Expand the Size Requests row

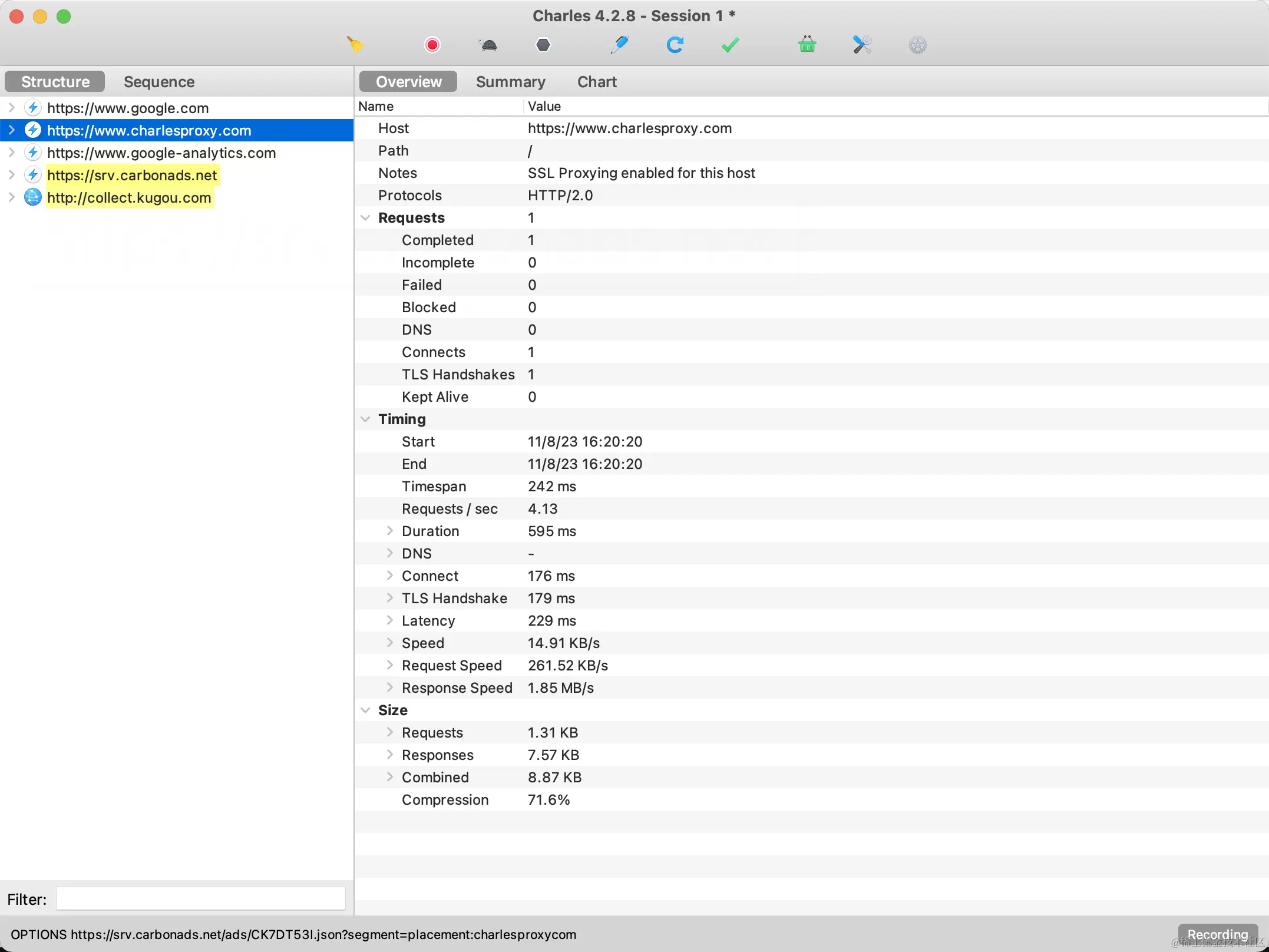pyautogui.click(x=389, y=732)
